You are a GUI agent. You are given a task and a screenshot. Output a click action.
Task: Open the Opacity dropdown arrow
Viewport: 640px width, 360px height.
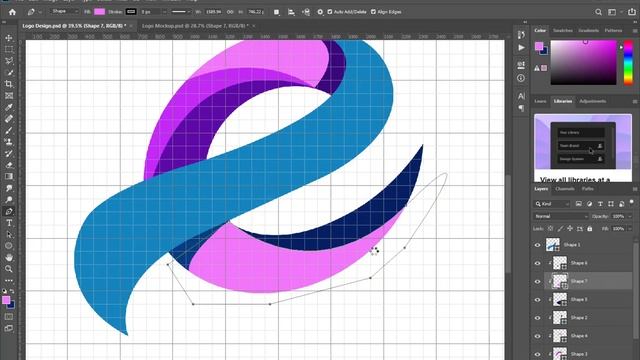[629, 216]
